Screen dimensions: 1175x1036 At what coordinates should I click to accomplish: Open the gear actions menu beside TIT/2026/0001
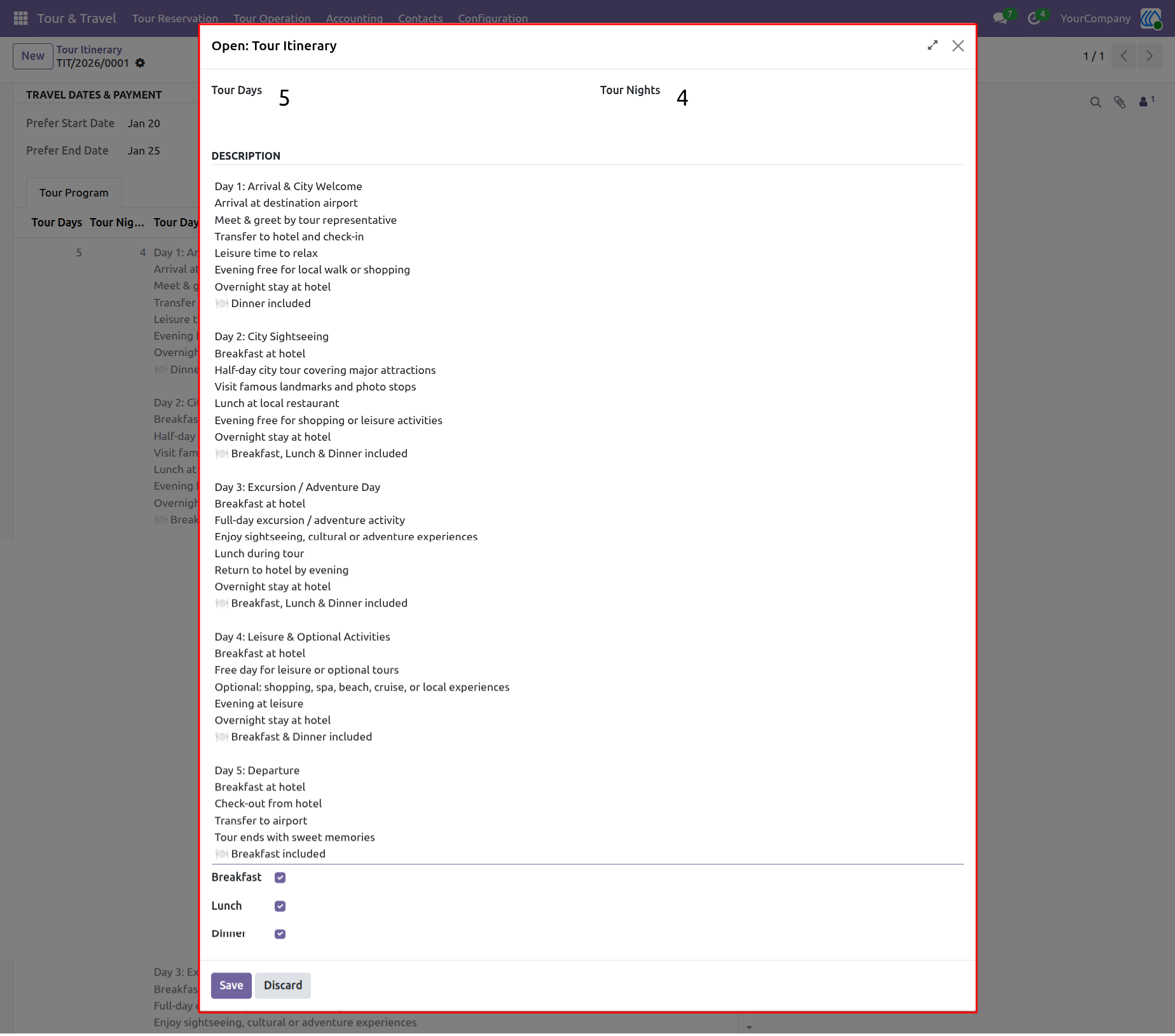point(141,63)
